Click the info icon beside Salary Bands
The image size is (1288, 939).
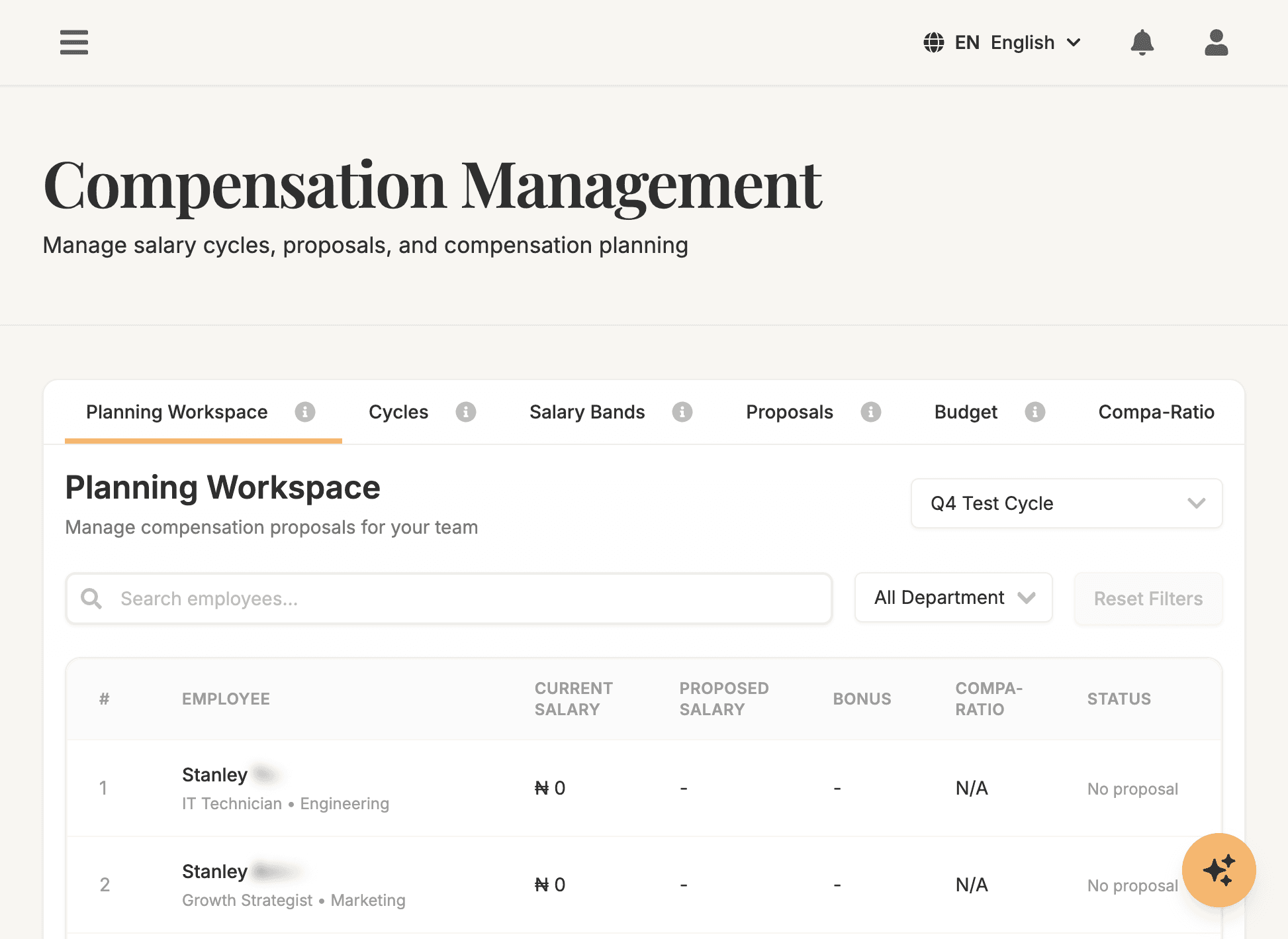click(x=683, y=412)
